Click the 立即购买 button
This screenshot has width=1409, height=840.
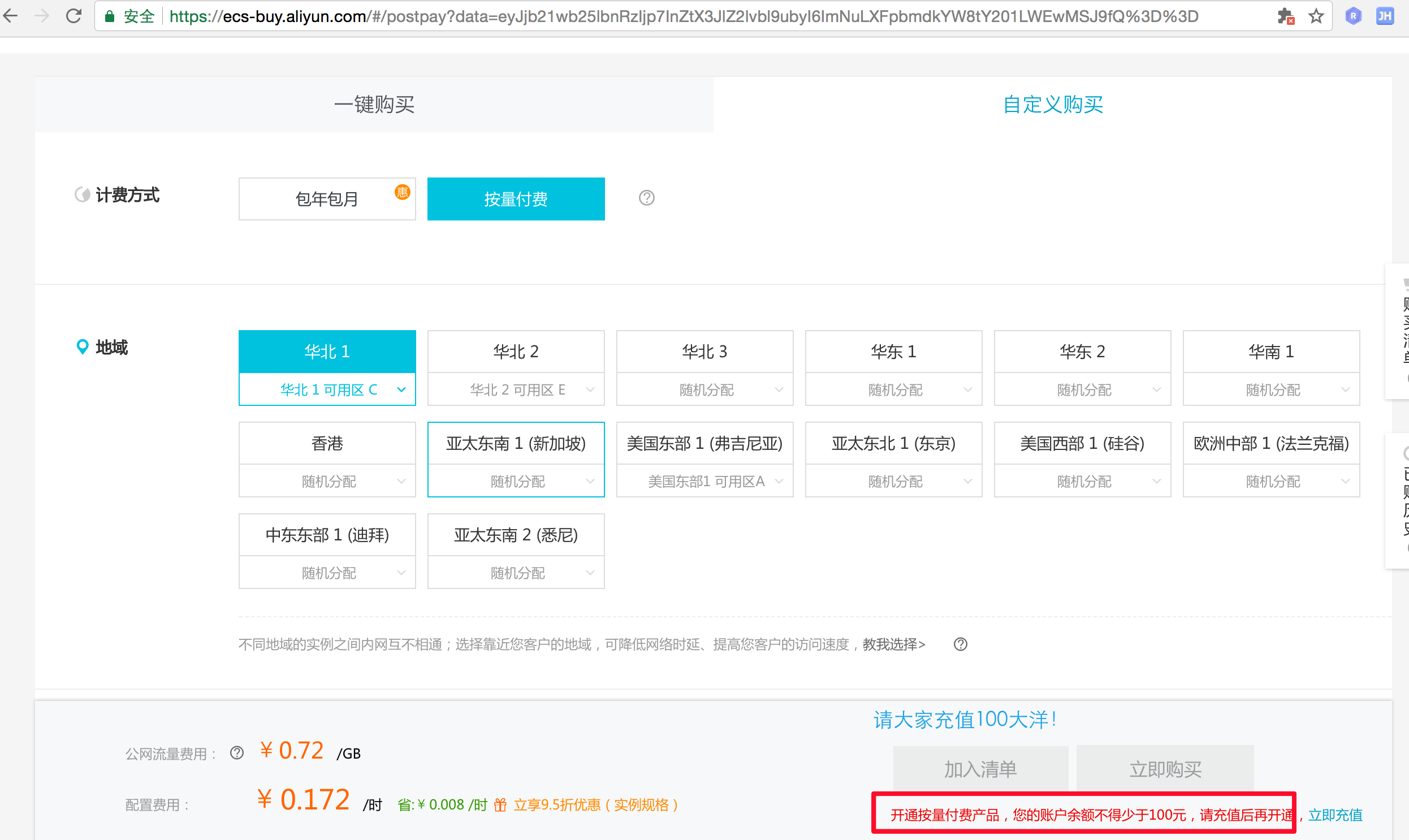point(1165,769)
